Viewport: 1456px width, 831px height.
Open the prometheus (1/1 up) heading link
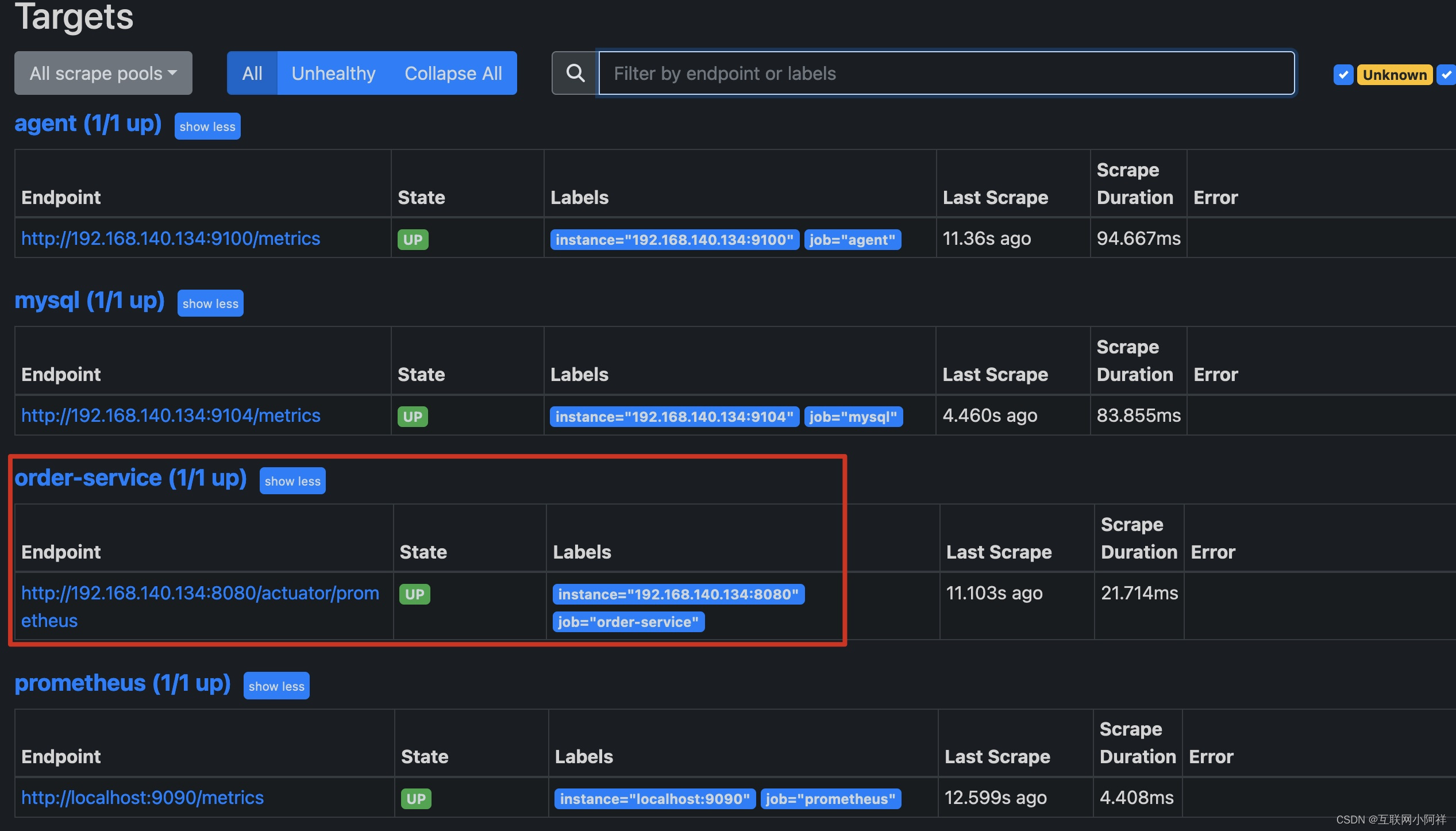coord(123,683)
